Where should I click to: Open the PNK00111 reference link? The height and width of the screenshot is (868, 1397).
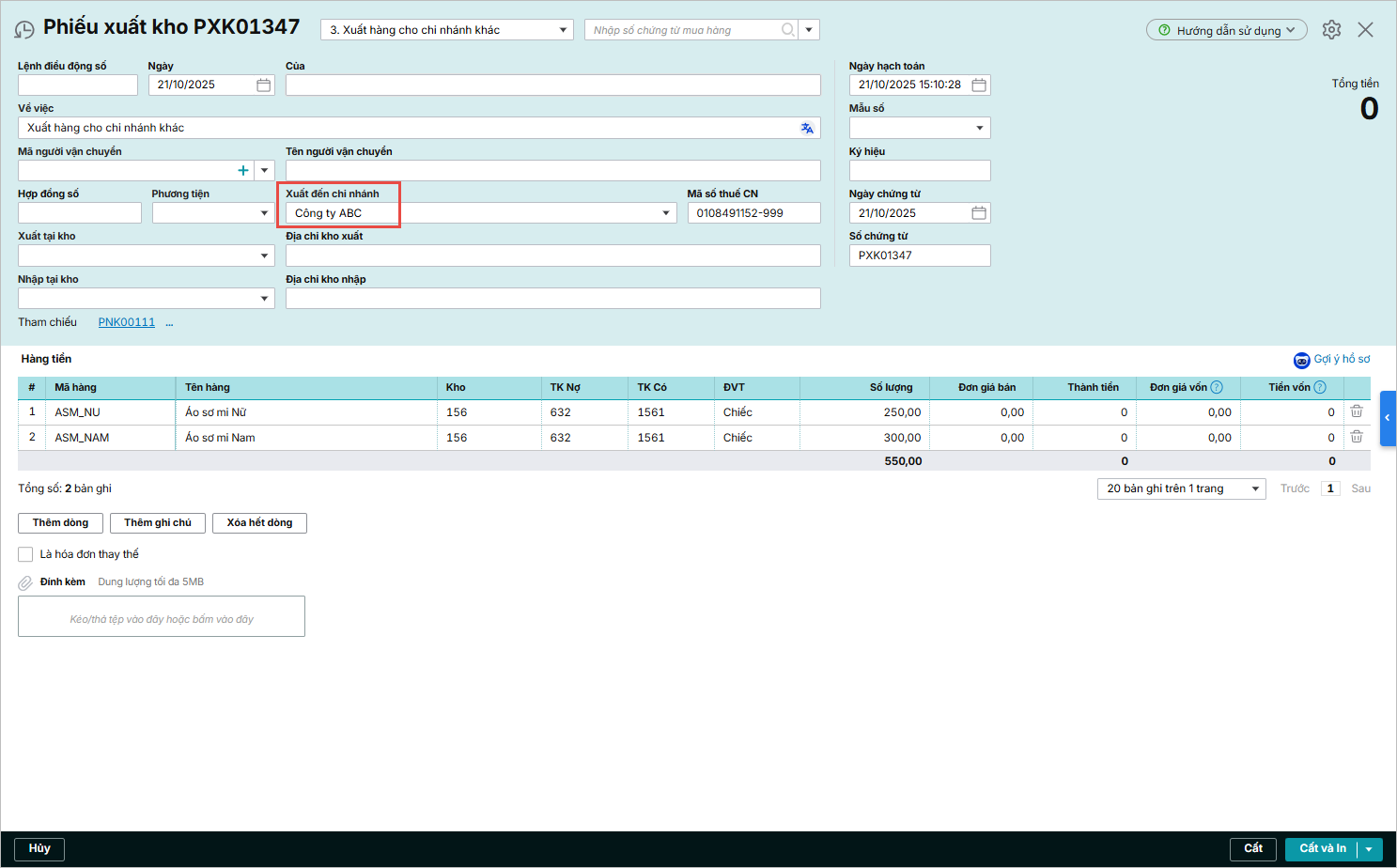pyautogui.click(x=127, y=322)
